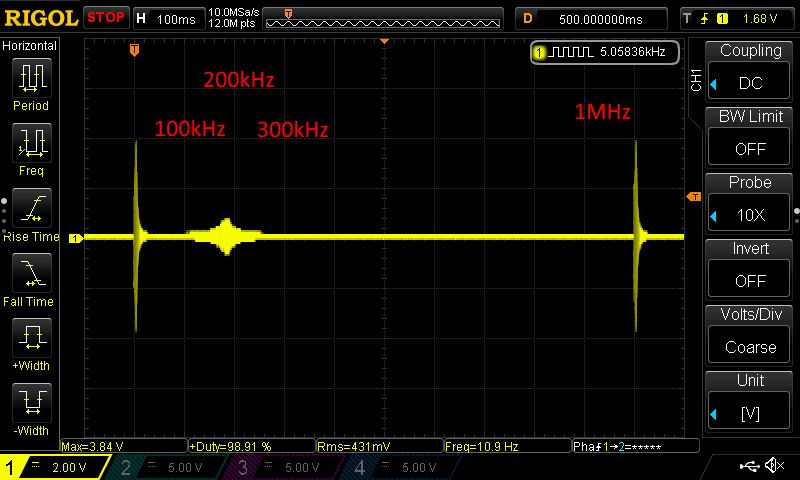Click the Max=3.84 V measurement readout

123,446
